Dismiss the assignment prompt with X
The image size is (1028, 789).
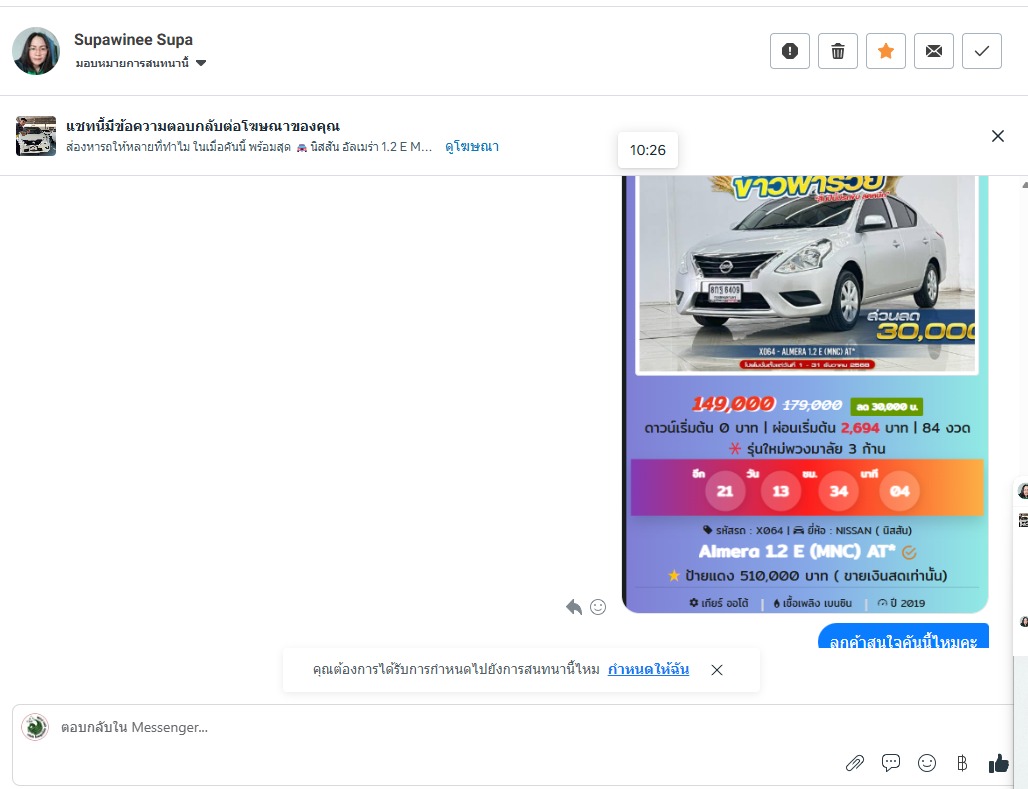pyautogui.click(x=717, y=670)
